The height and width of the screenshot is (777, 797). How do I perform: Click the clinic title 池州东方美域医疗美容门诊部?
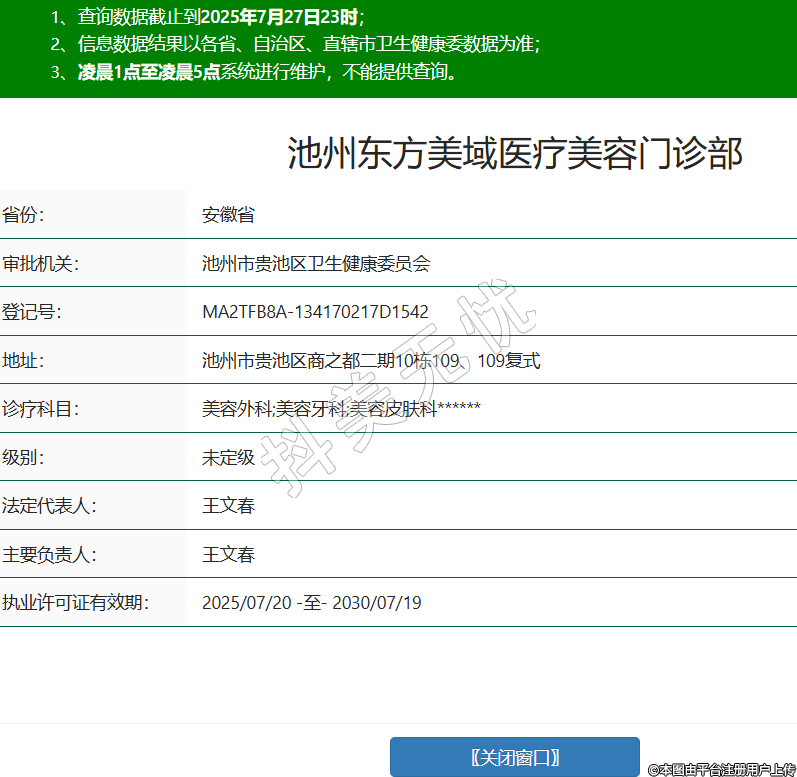(x=515, y=154)
